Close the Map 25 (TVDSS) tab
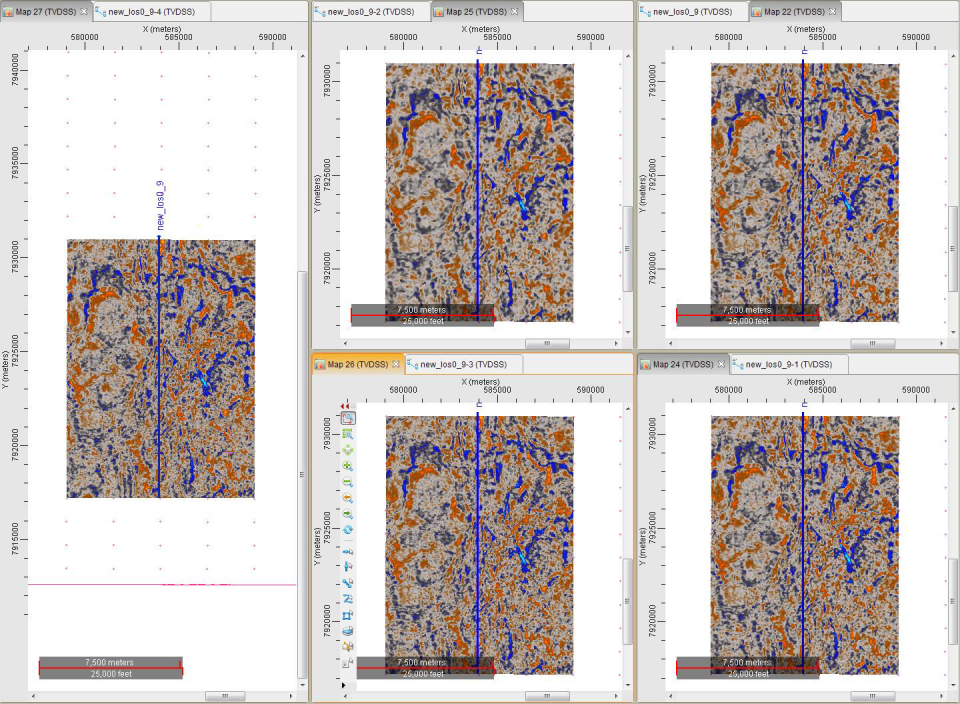 (514, 12)
